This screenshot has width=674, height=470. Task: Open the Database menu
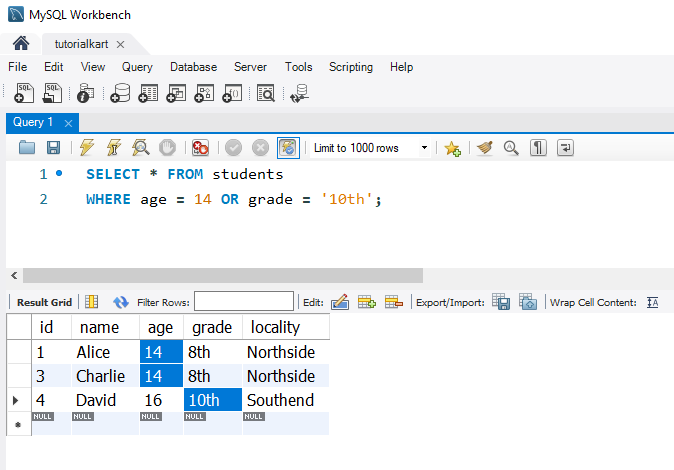(193, 67)
